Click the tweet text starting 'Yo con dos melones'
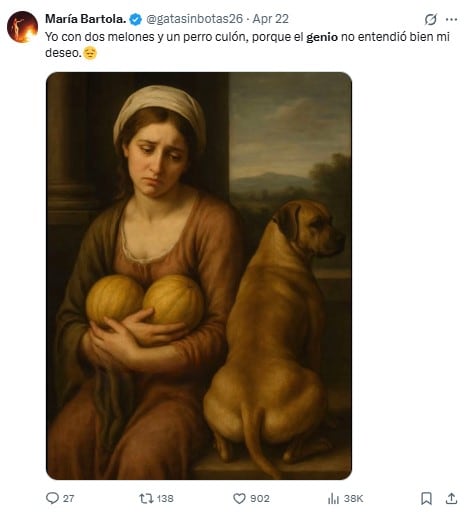 pos(247,44)
